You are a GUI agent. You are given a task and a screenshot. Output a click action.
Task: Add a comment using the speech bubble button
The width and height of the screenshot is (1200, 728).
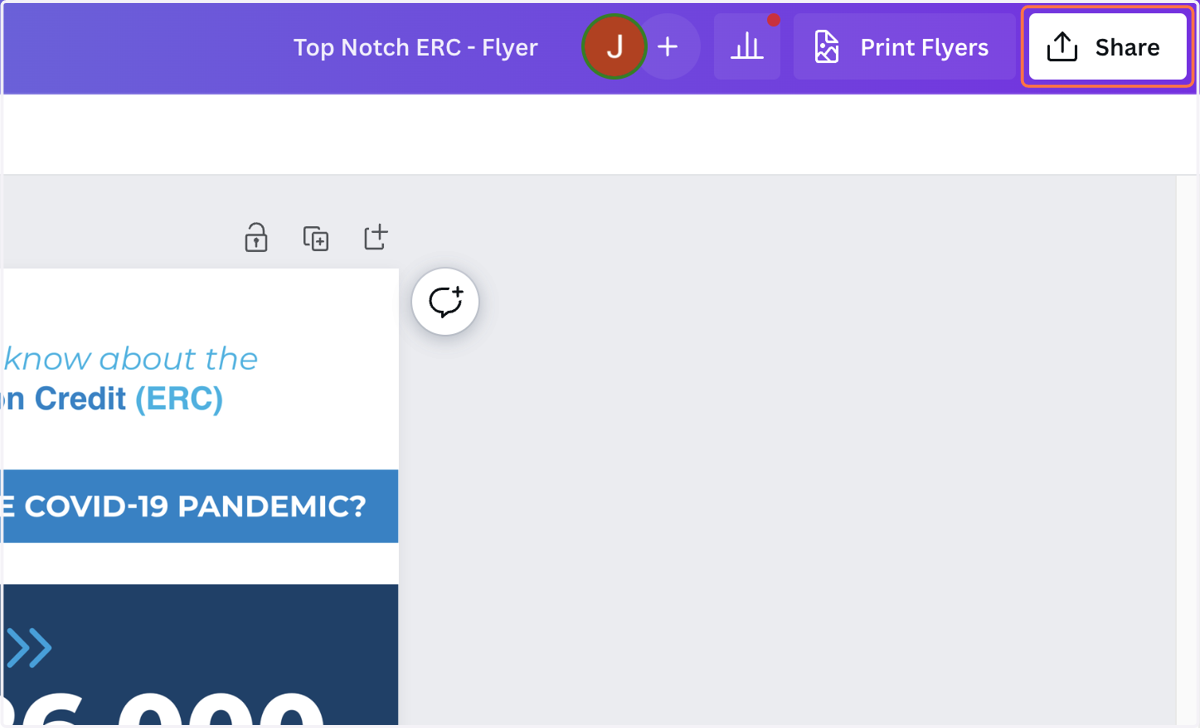coord(445,301)
